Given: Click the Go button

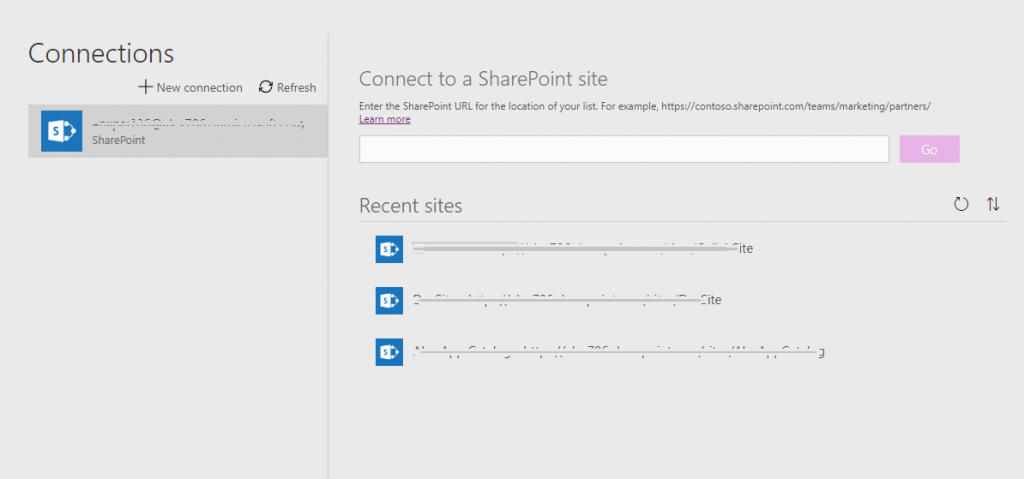Looking at the screenshot, I should [x=929, y=149].
